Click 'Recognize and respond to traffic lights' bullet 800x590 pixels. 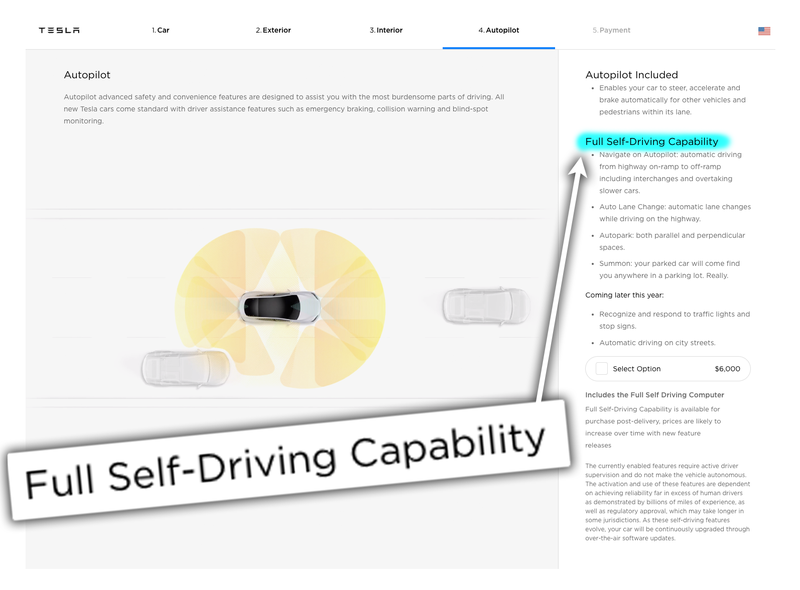click(x=674, y=320)
